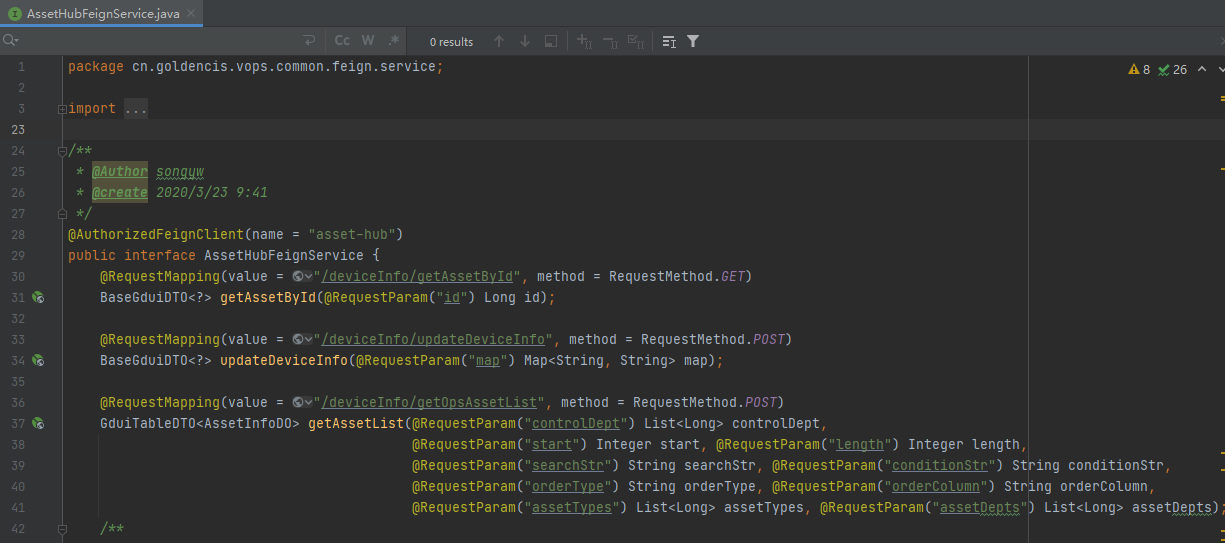This screenshot has width=1225, height=543.
Task: Toggle multiline search mode icon
Action: pos(669,41)
